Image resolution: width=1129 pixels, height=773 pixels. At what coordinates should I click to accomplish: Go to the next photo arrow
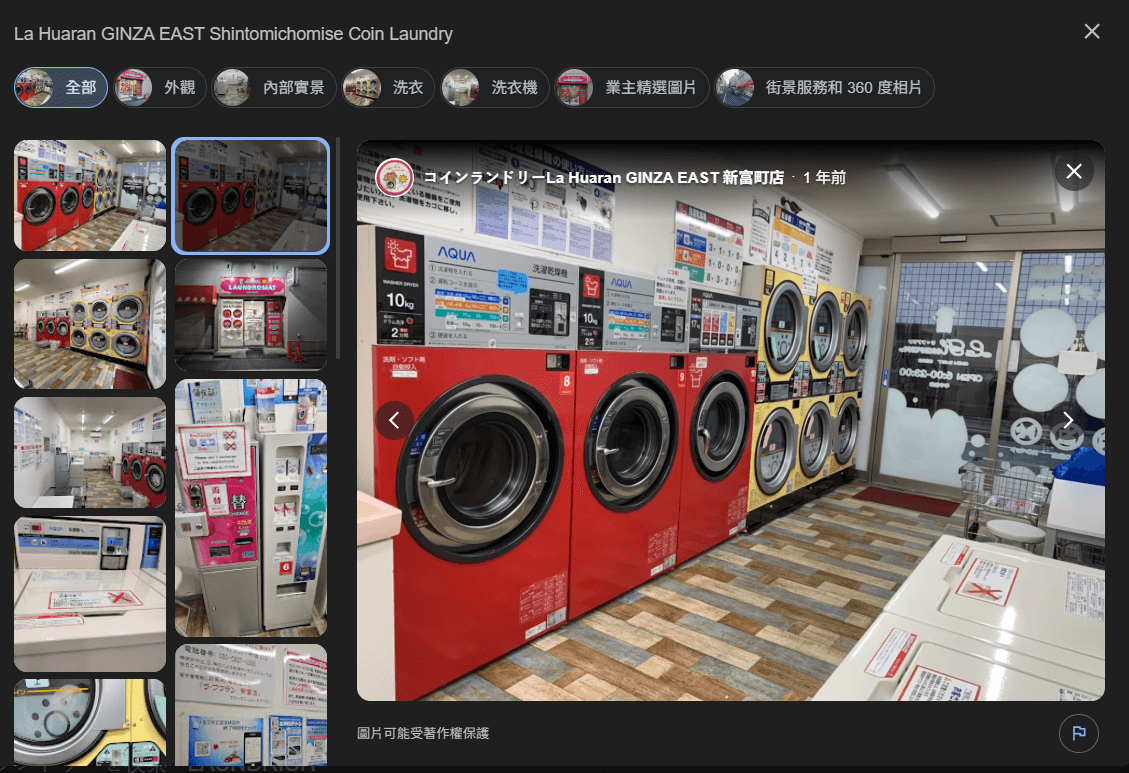tap(1067, 420)
